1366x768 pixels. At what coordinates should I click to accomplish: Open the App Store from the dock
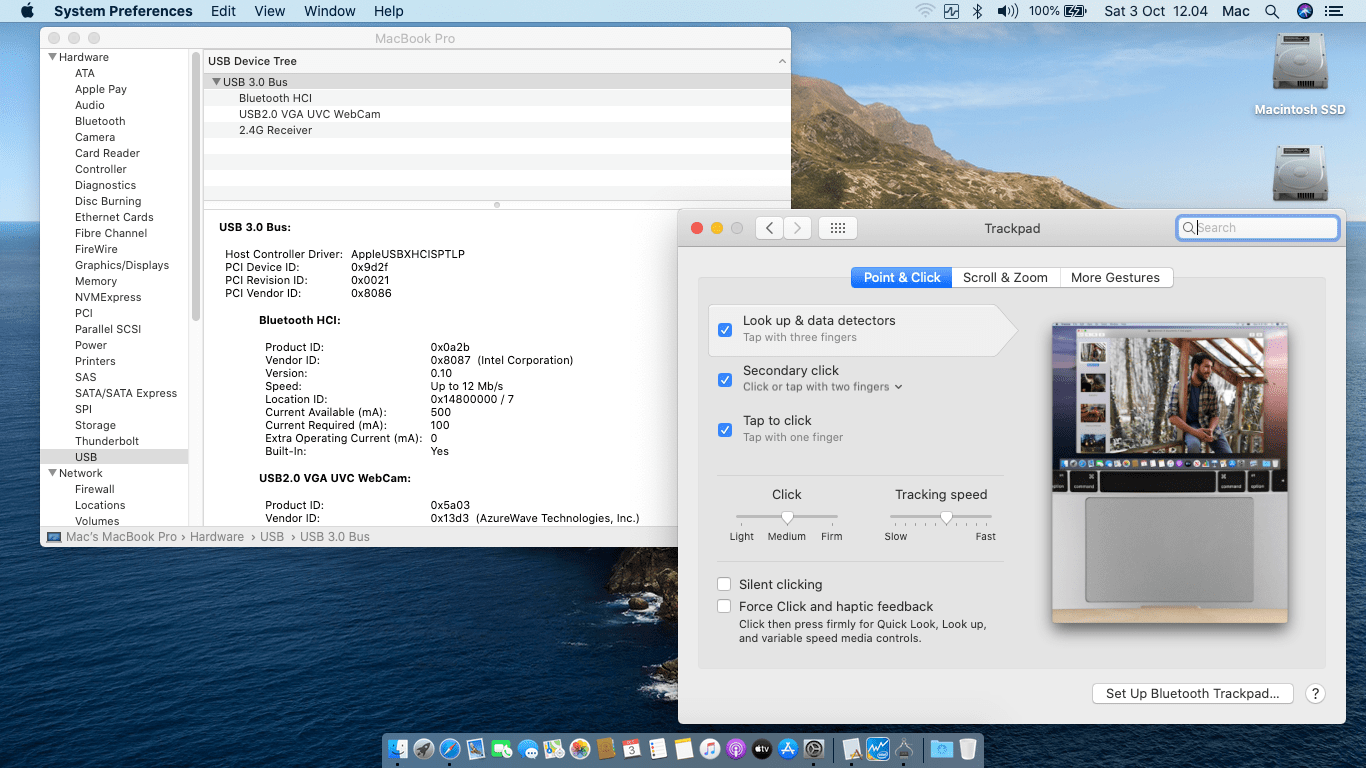pyautogui.click(x=788, y=749)
